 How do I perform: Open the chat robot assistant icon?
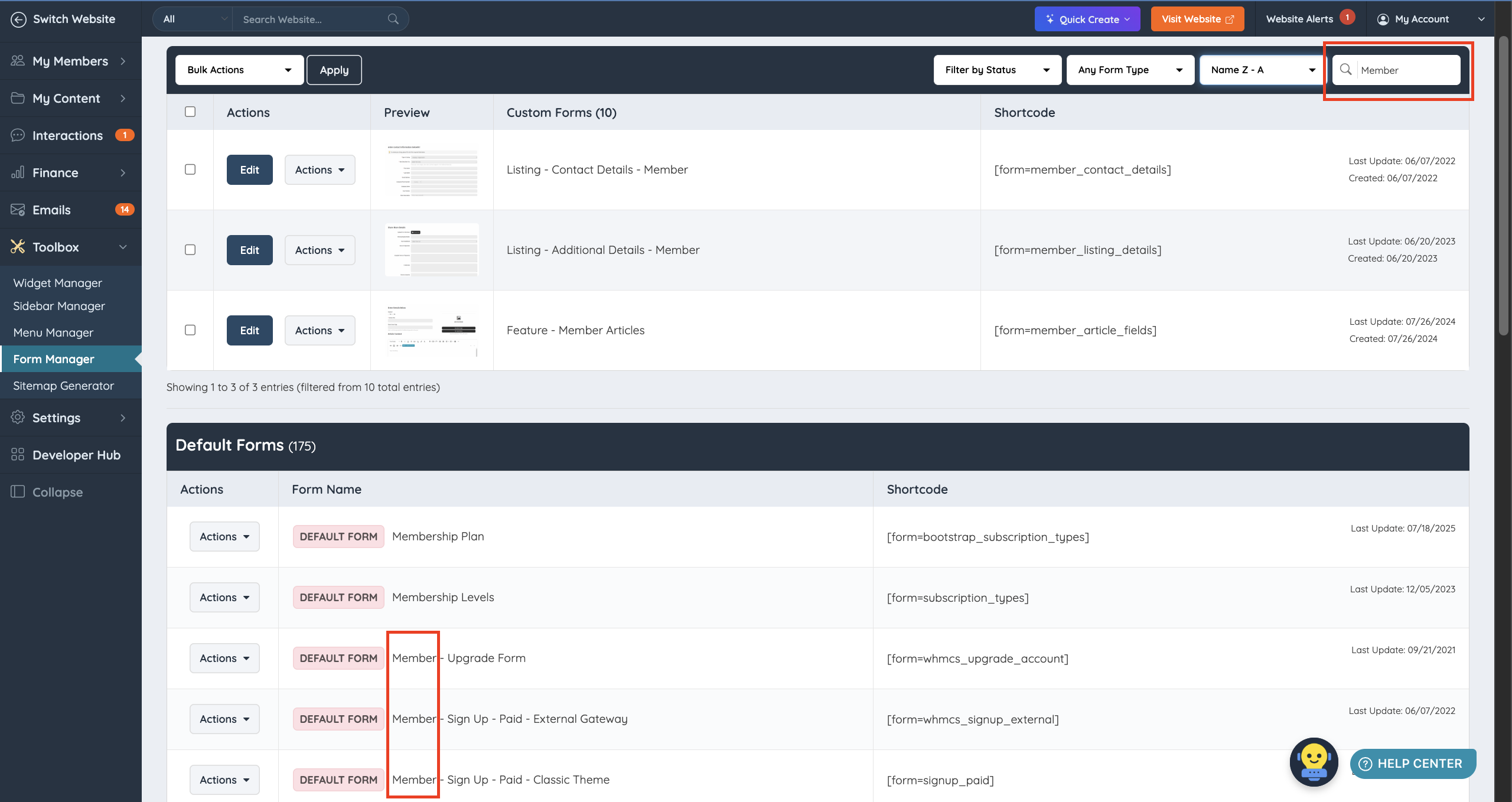coord(1314,761)
